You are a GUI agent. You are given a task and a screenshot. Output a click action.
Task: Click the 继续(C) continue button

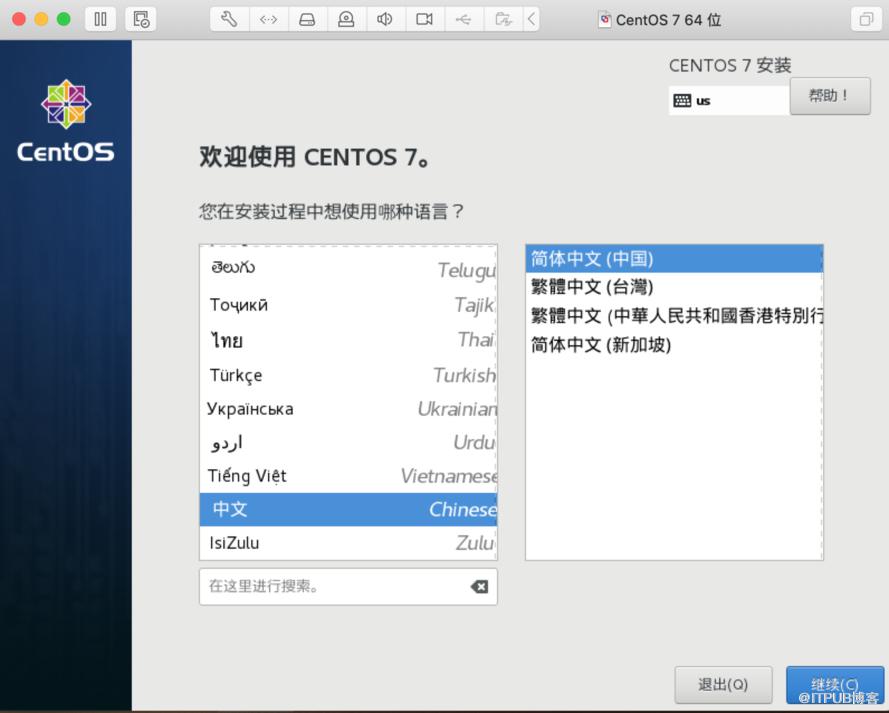835,685
